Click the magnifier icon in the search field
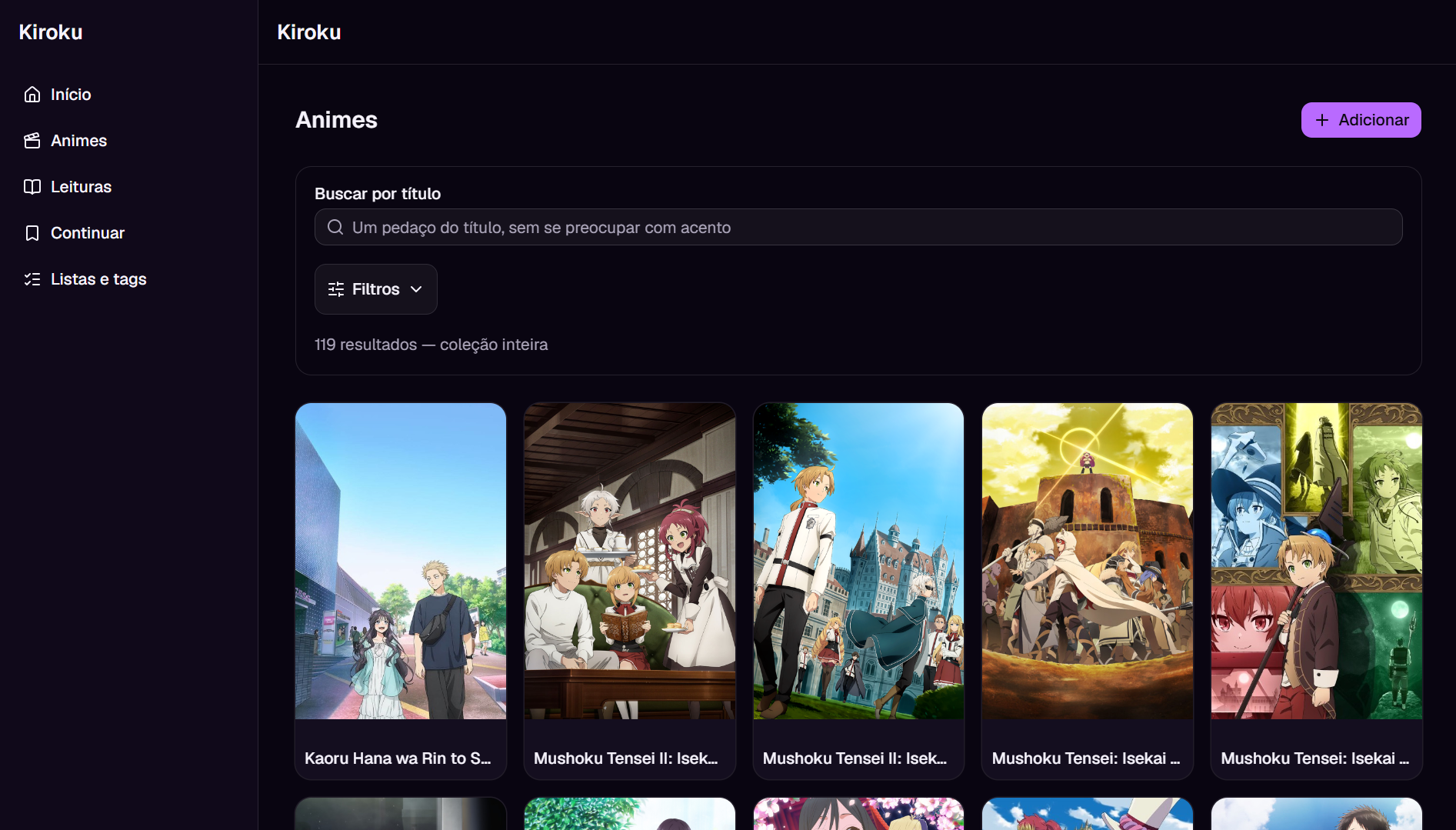The width and height of the screenshot is (1456, 830). (335, 227)
